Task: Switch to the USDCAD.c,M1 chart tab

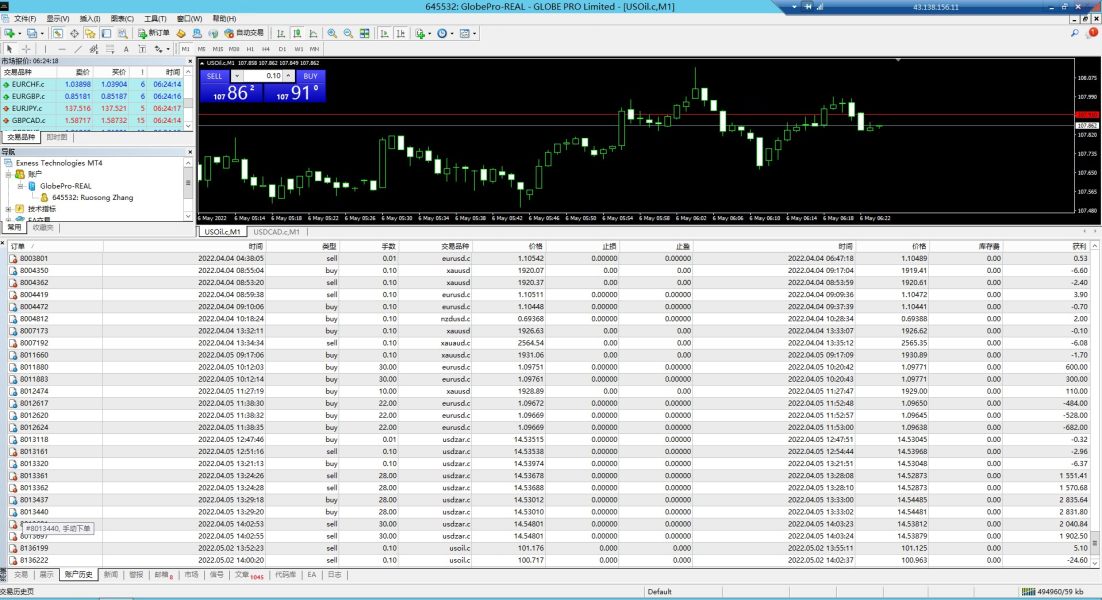Action: [x=276, y=232]
